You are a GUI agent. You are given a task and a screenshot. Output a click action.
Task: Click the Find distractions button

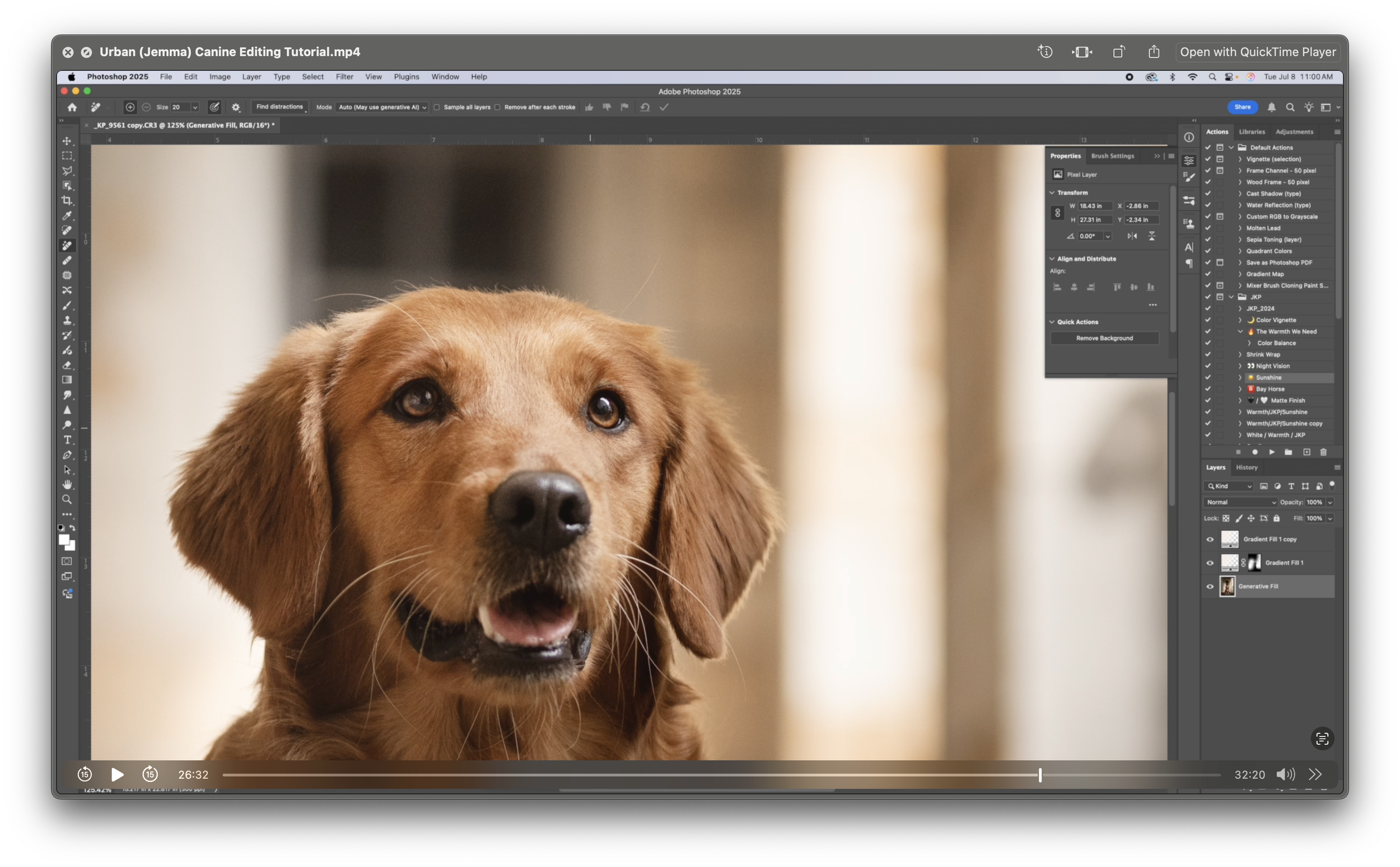(x=279, y=107)
